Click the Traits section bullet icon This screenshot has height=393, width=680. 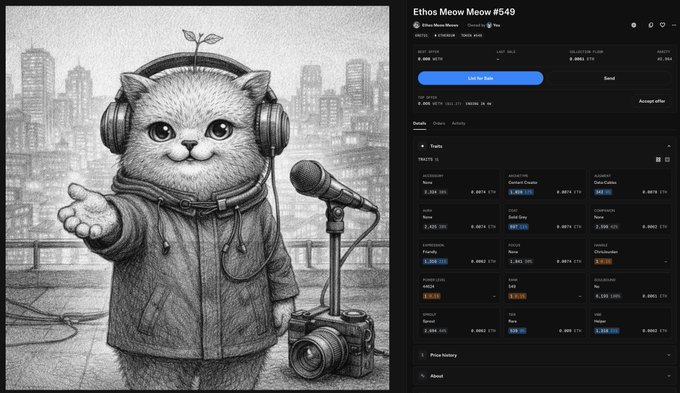[x=422, y=146]
